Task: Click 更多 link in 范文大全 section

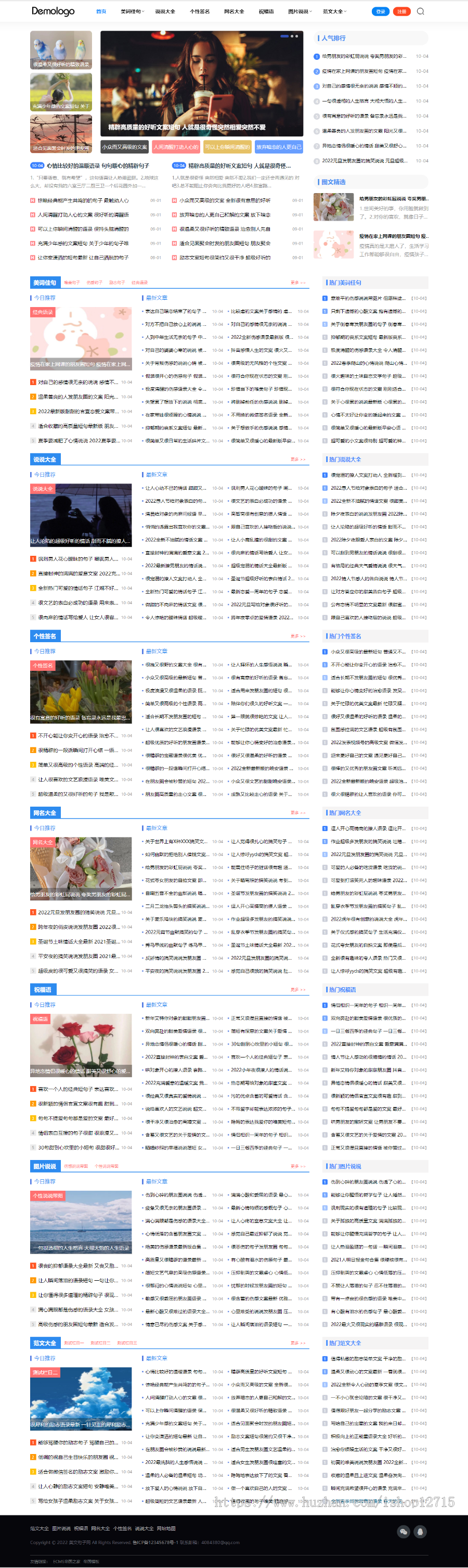Action: click(x=297, y=1343)
